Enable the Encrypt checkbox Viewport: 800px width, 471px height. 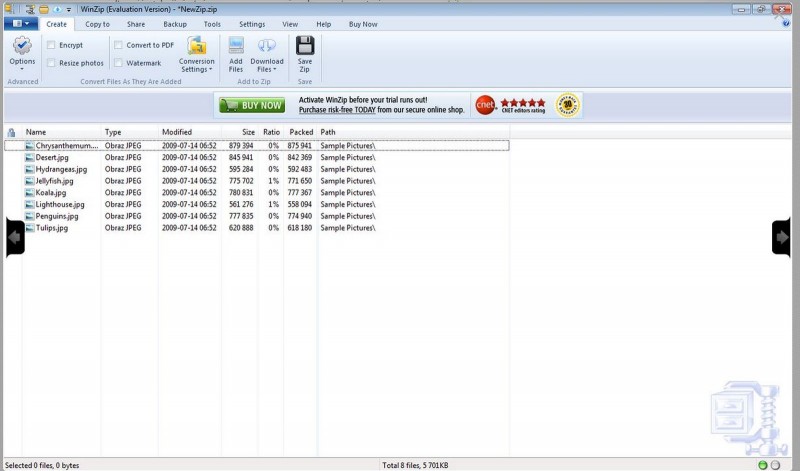[x=51, y=45]
